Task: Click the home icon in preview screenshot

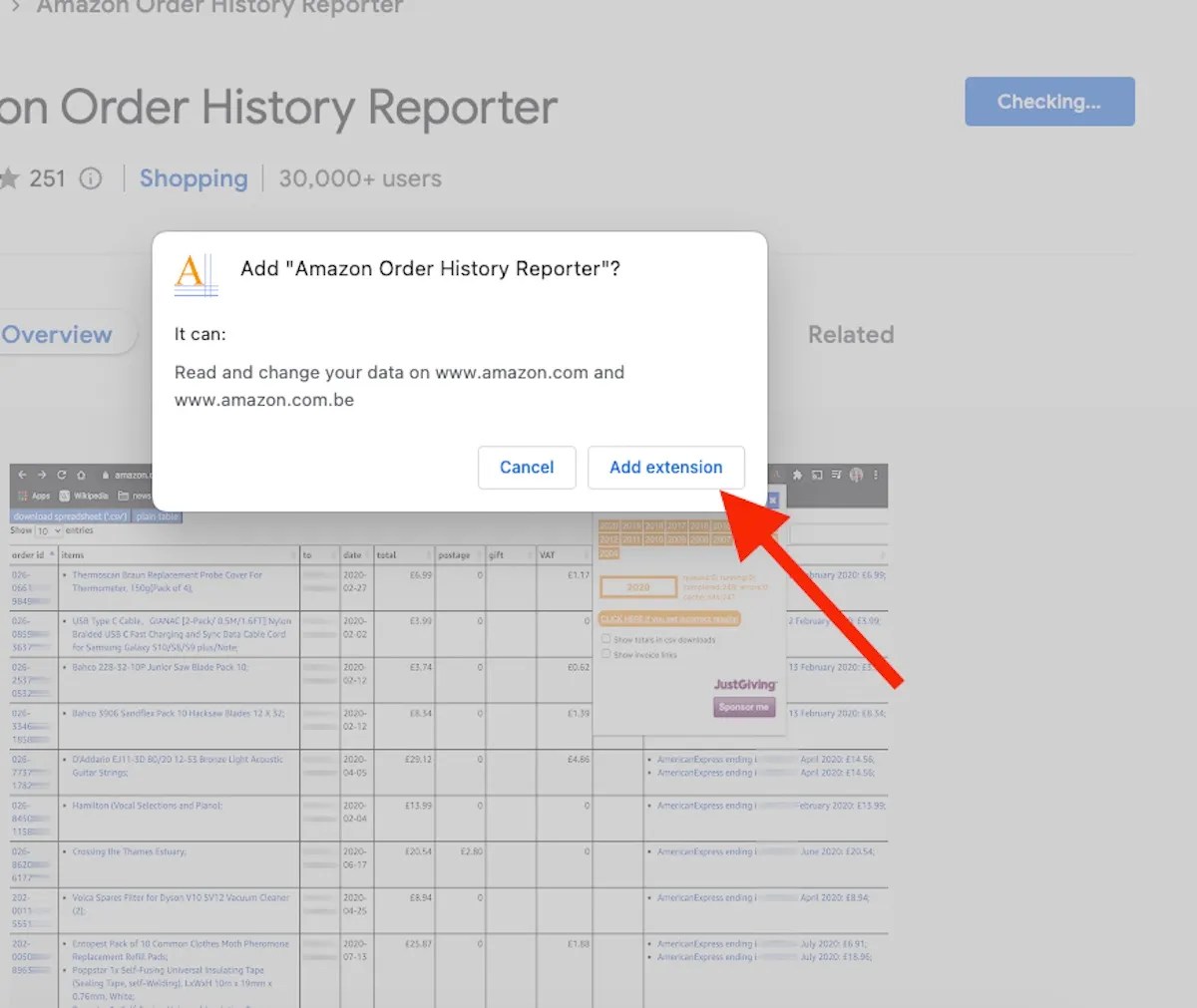Action: tap(81, 476)
